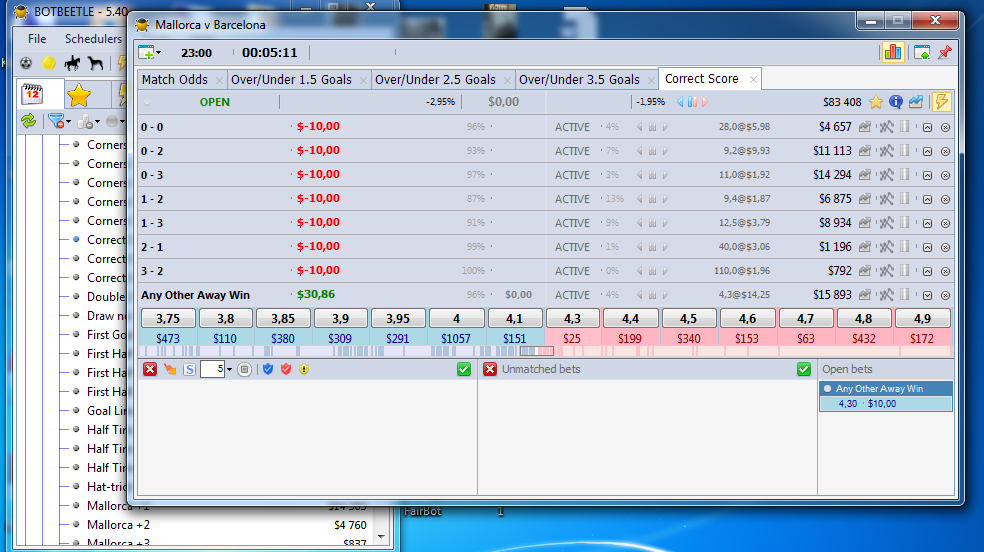The image size is (984, 552).
Task: Close the Correct Score tab
Action: [x=753, y=80]
